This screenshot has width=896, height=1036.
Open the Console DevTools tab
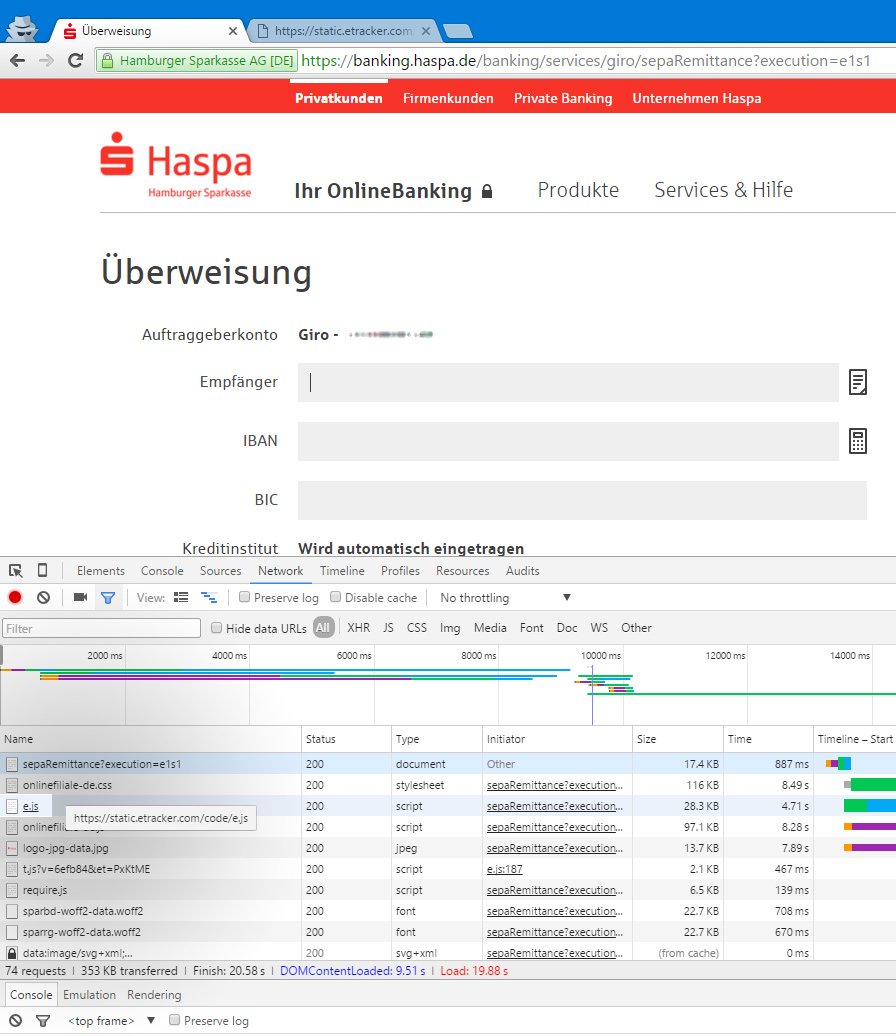pyautogui.click(x=162, y=571)
